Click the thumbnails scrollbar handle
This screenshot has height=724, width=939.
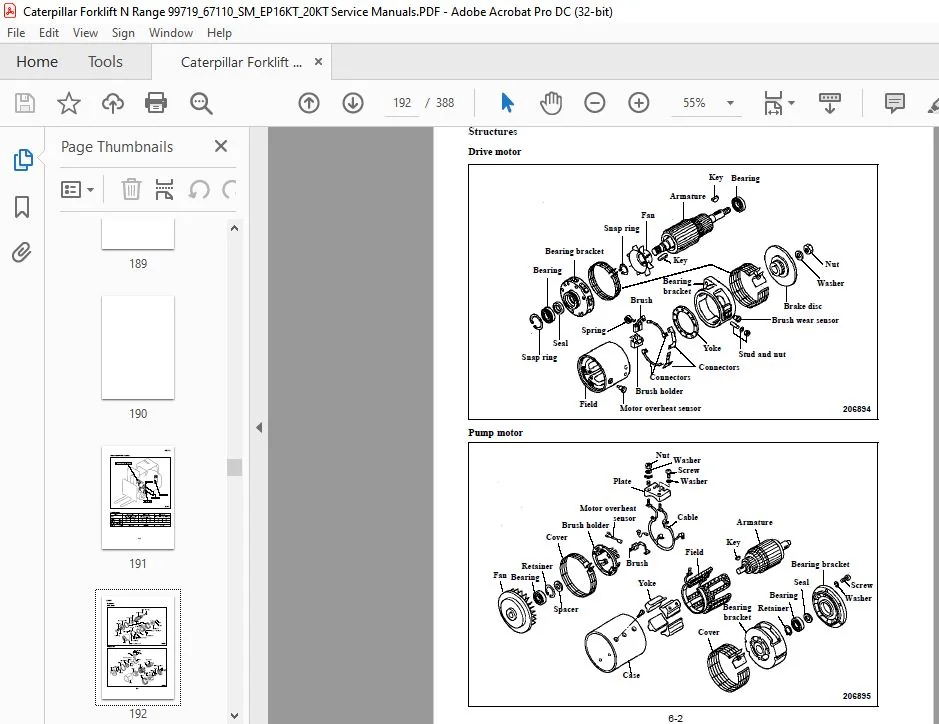tap(234, 467)
